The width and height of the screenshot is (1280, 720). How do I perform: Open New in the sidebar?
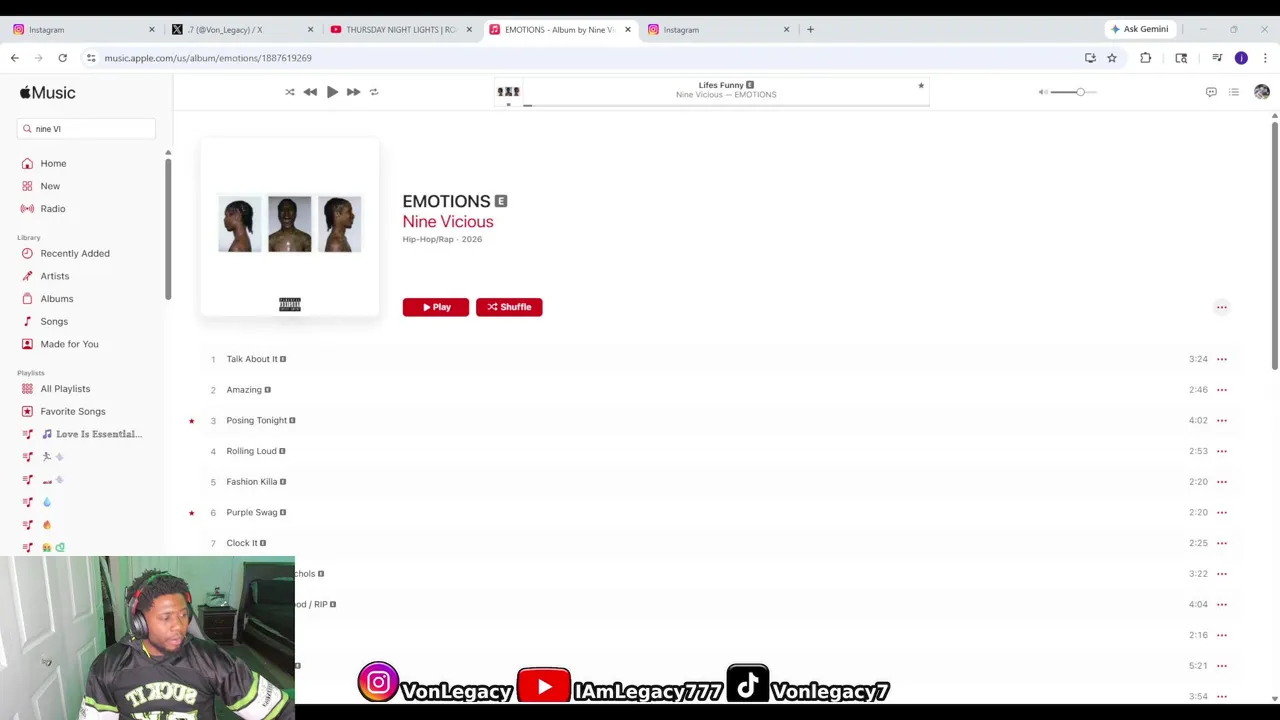point(50,186)
